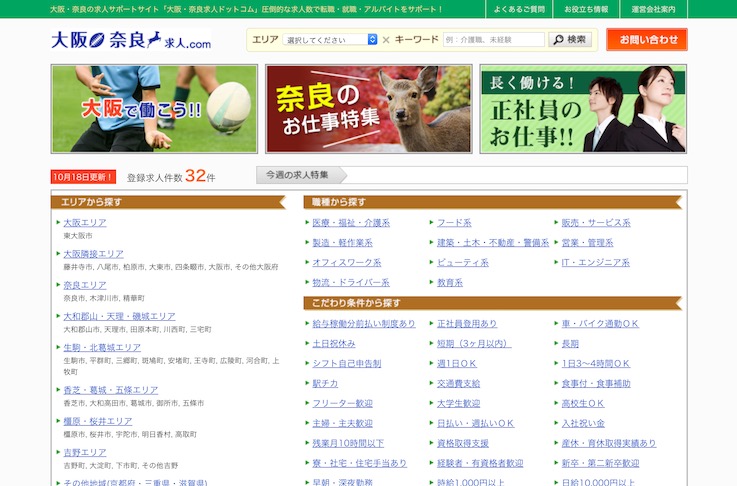Click the magnifier 検索 search button
Viewport: 737px width, 486px height.
(570, 40)
